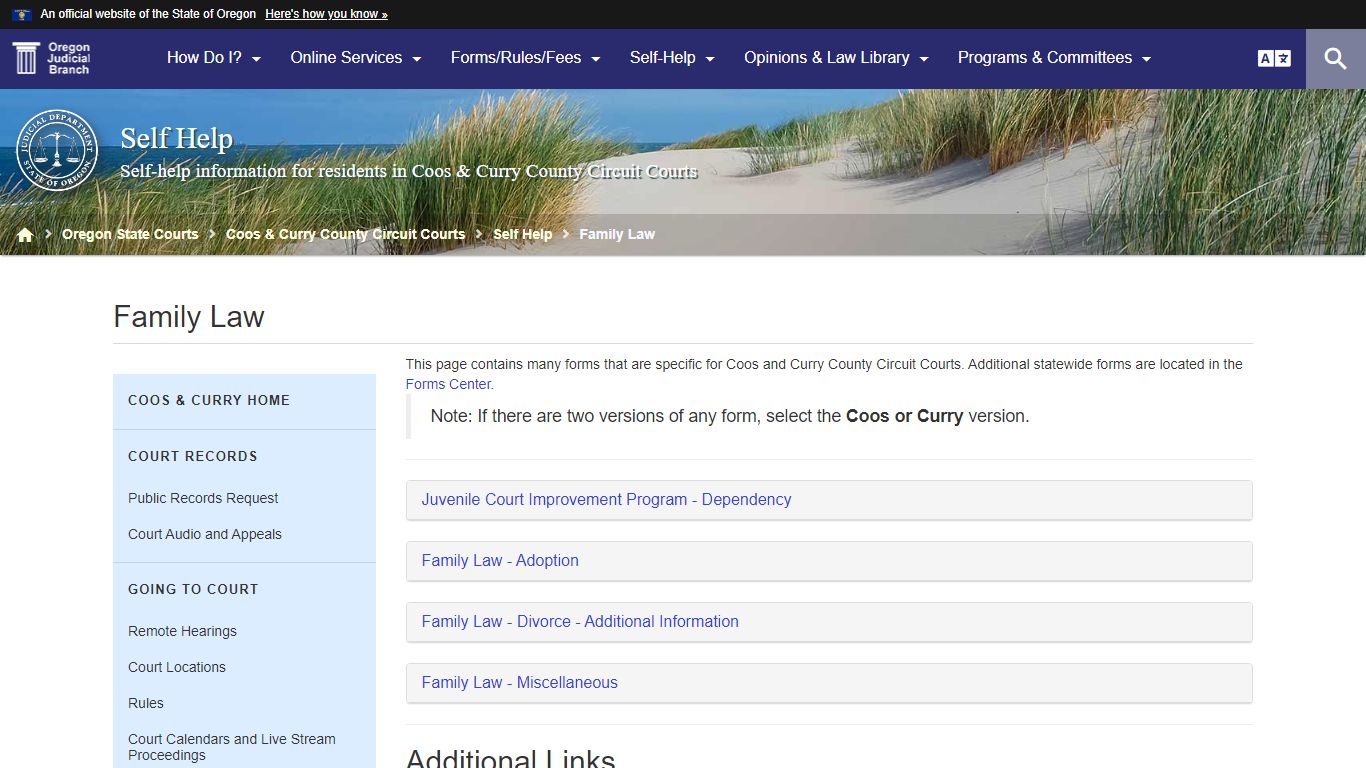Go to Oregon State Courts breadcrumb
Screen dimensions: 1366x768
coord(130,234)
